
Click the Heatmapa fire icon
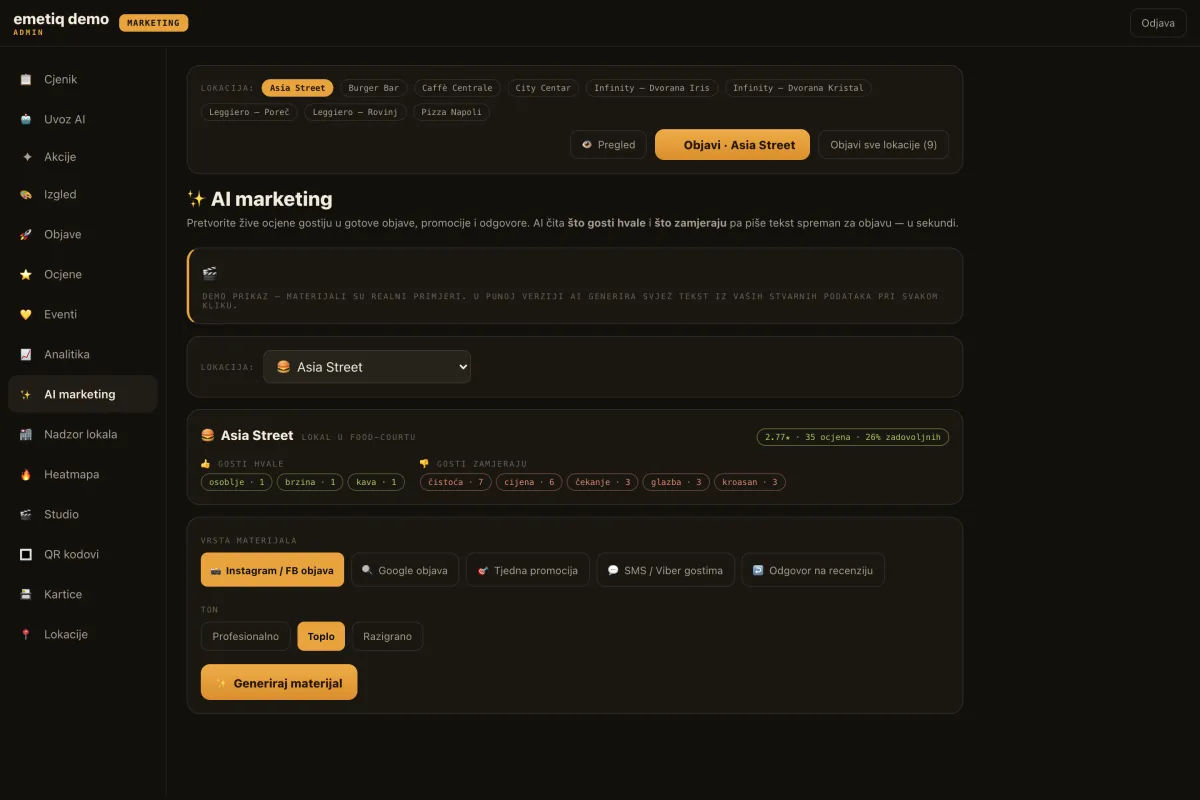[26, 474]
